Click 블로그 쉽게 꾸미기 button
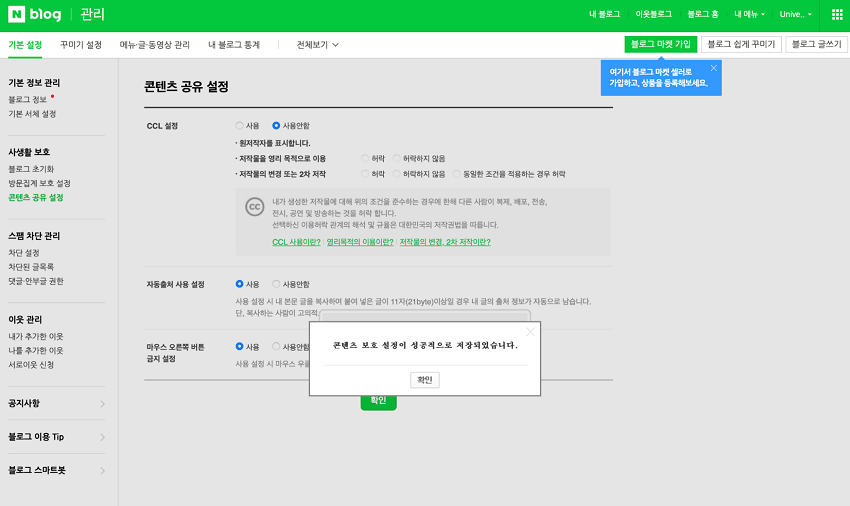 pos(741,44)
